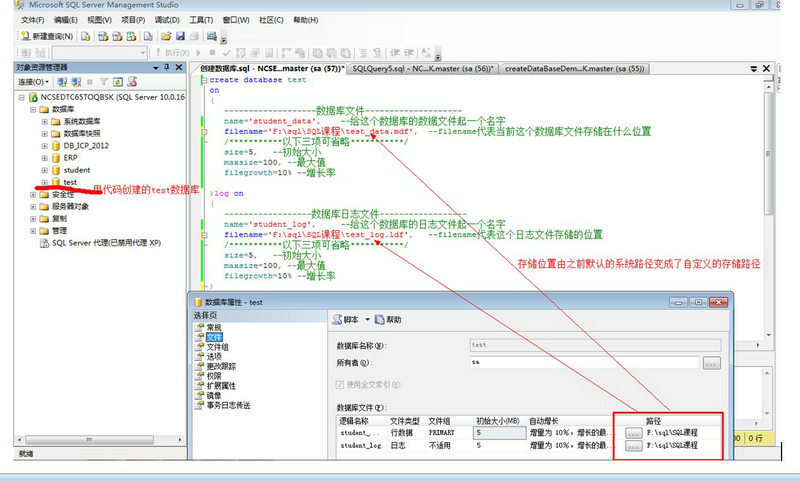Select the 复制 folder in tree
Image resolution: width=800 pixels, height=482 pixels.
[59, 218]
